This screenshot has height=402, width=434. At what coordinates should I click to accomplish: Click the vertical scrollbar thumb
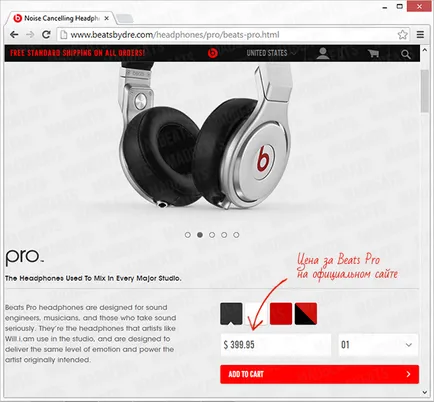pyautogui.click(x=425, y=91)
